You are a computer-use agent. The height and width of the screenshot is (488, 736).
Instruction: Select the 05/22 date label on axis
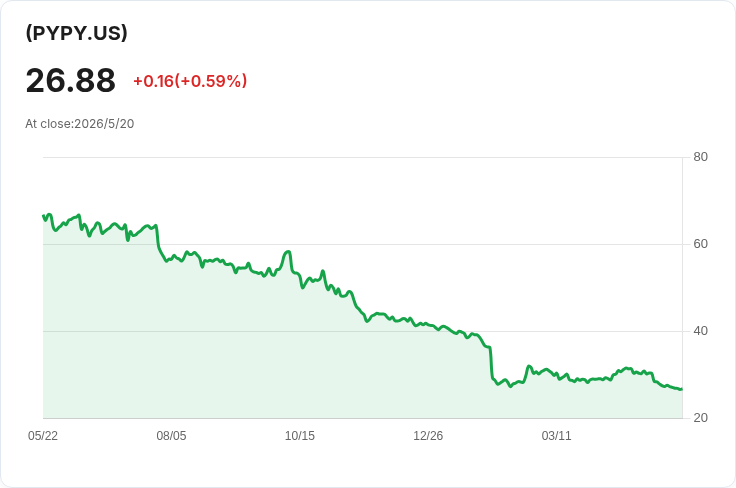[43, 436]
